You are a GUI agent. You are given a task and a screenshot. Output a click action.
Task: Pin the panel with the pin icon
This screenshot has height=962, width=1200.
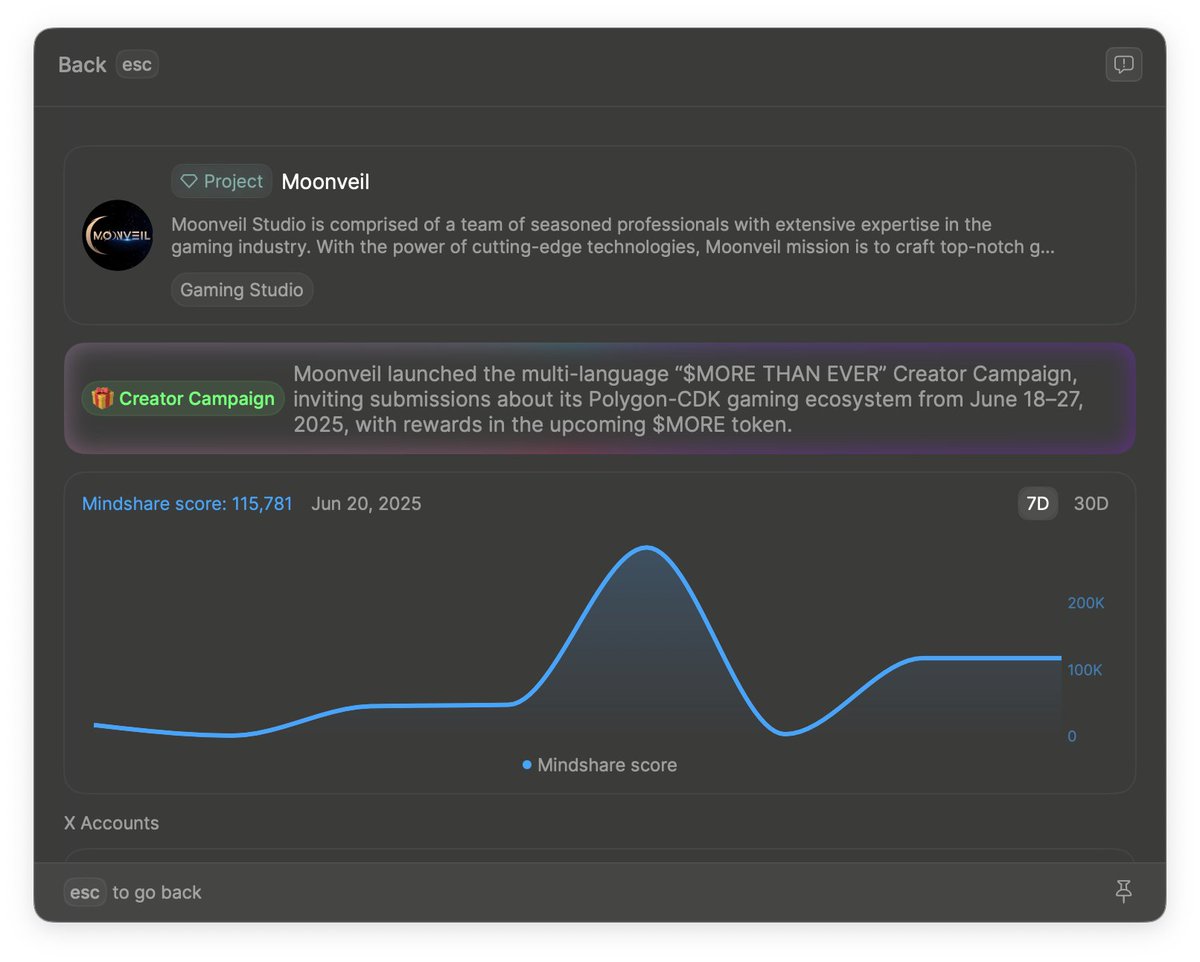click(1124, 891)
